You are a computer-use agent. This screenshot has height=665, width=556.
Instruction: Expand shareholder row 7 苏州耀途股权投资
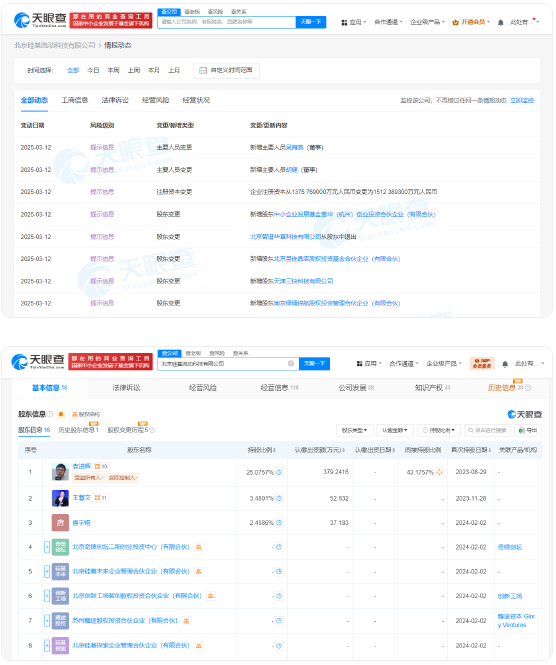47,621
